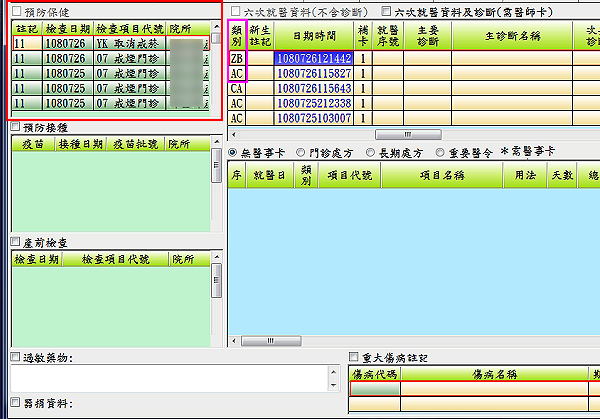
Task: Select the 無醫事卡 radio button
Action: [234, 152]
